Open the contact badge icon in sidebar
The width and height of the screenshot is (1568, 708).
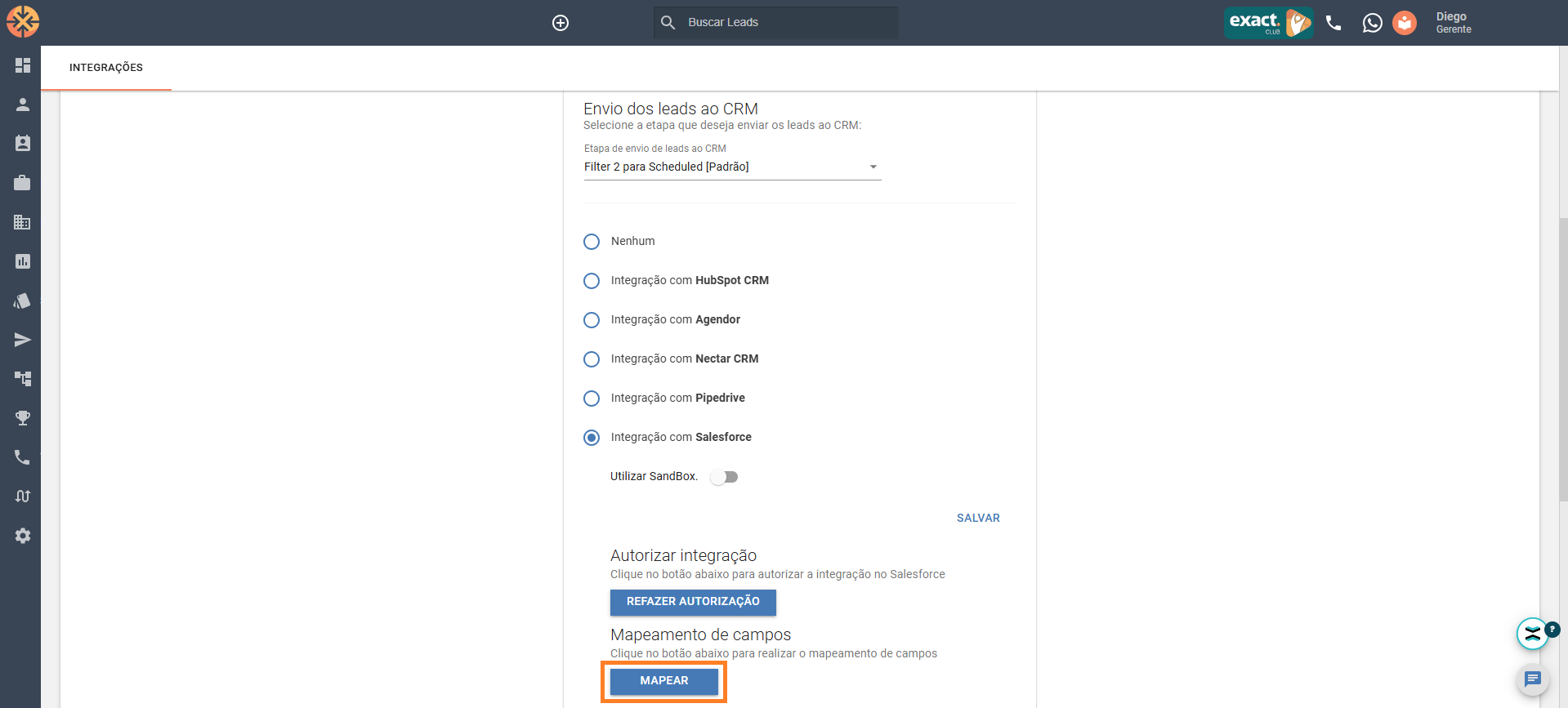(x=23, y=144)
